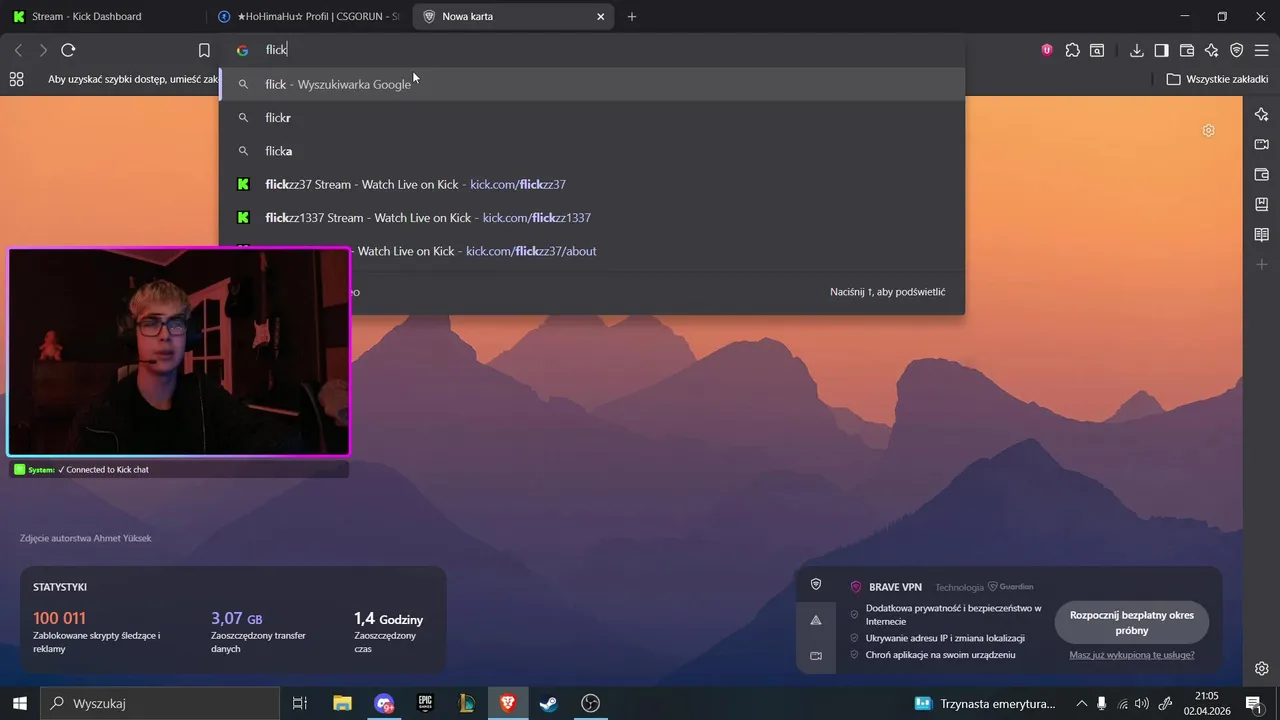This screenshot has height=720, width=1280.
Task: Switch to the HoHimaHu Profil CSGORUN tab
Action: point(307,16)
